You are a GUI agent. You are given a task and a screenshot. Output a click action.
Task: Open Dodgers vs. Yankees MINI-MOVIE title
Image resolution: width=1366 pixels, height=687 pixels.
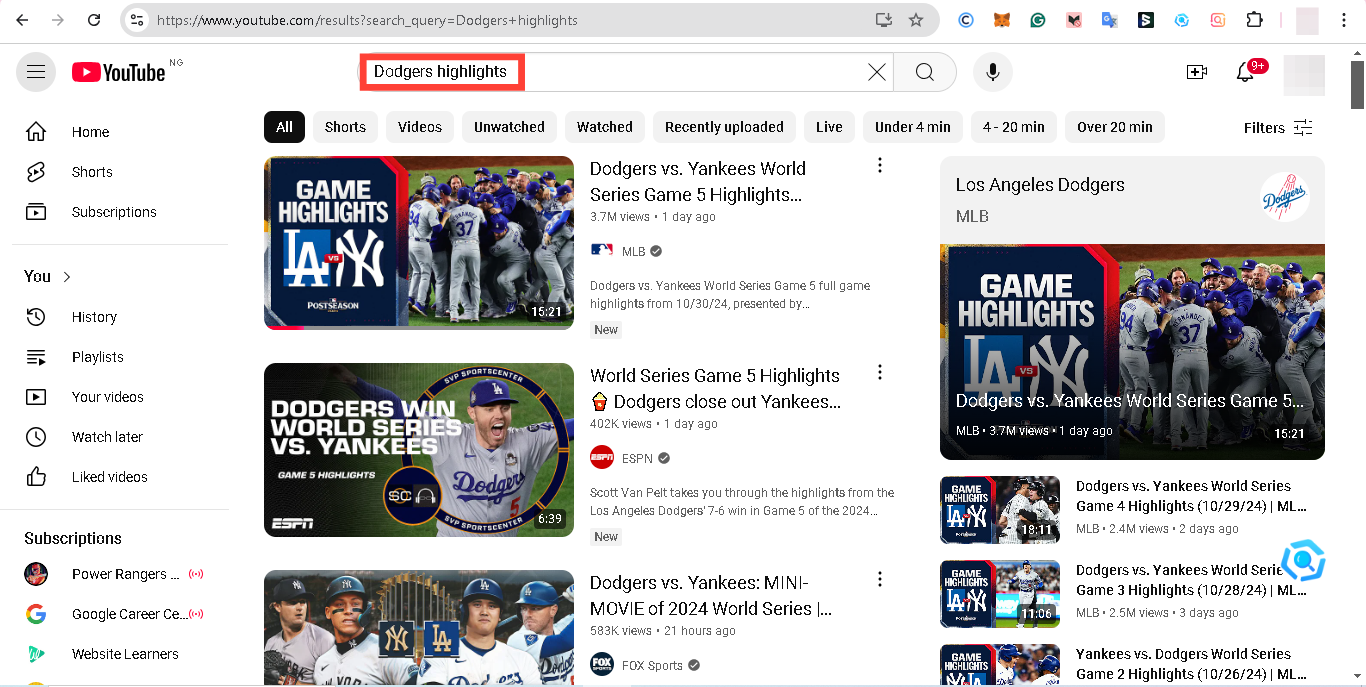(x=711, y=596)
